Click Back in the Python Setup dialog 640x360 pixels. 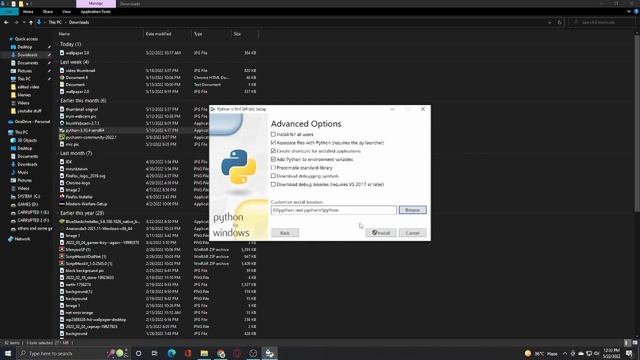click(x=285, y=233)
